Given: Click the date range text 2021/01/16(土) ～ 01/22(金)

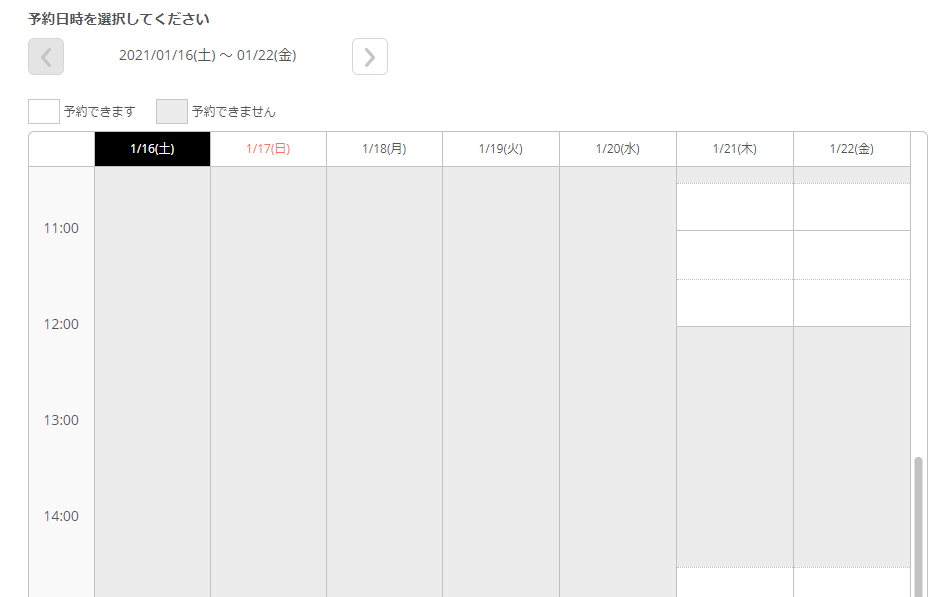Looking at the screenshot, I should [207, 55].
